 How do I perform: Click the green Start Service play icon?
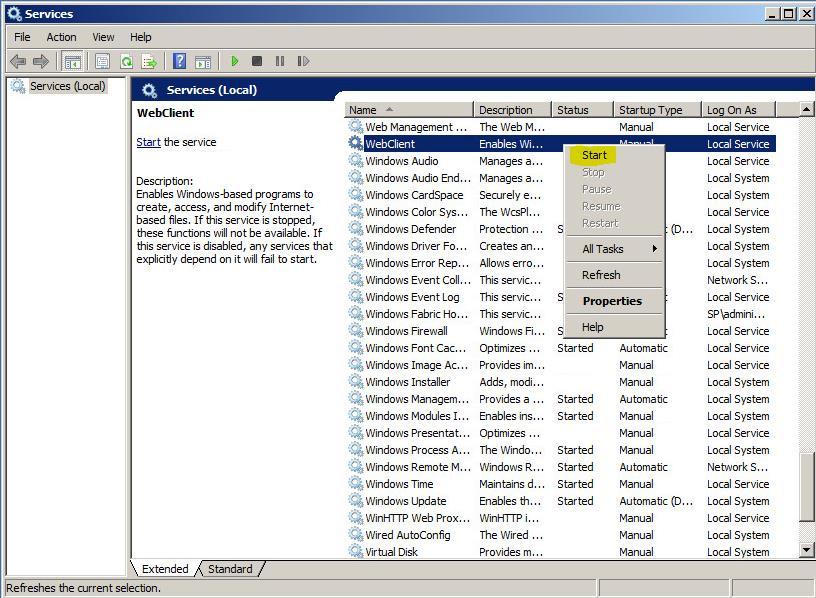235,61
